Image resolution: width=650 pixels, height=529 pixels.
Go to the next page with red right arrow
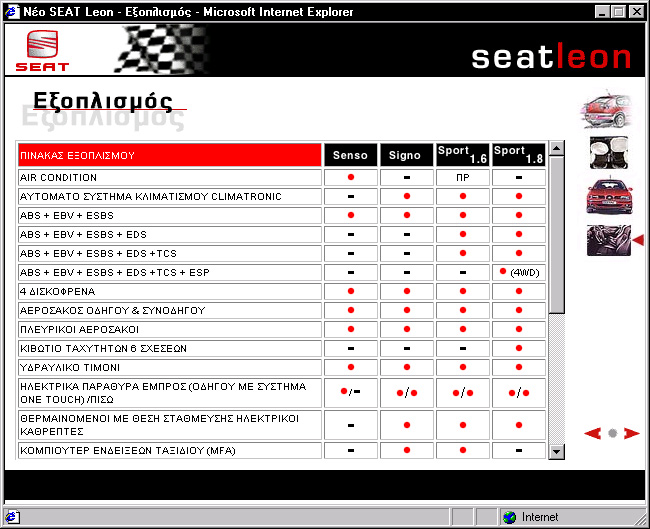[x=632, y=434]
